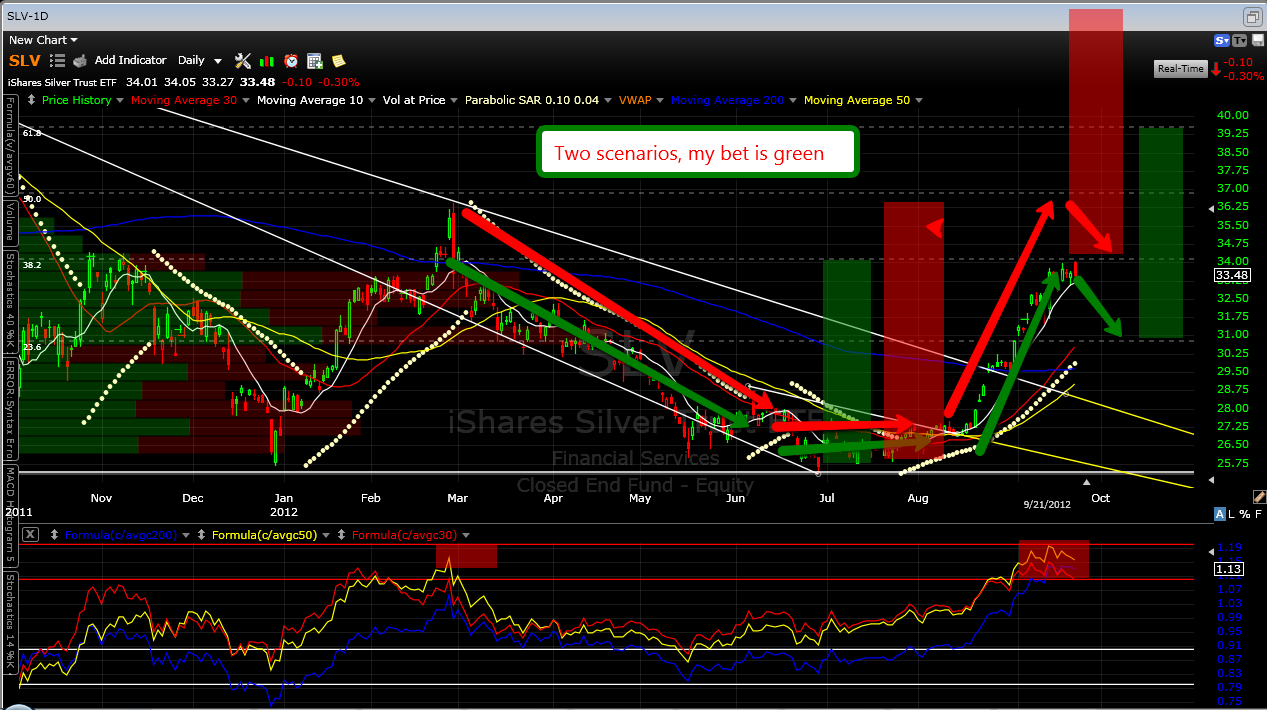Click the Moving Average 50 label
1267x710 pixels.
tap(857, 100)
